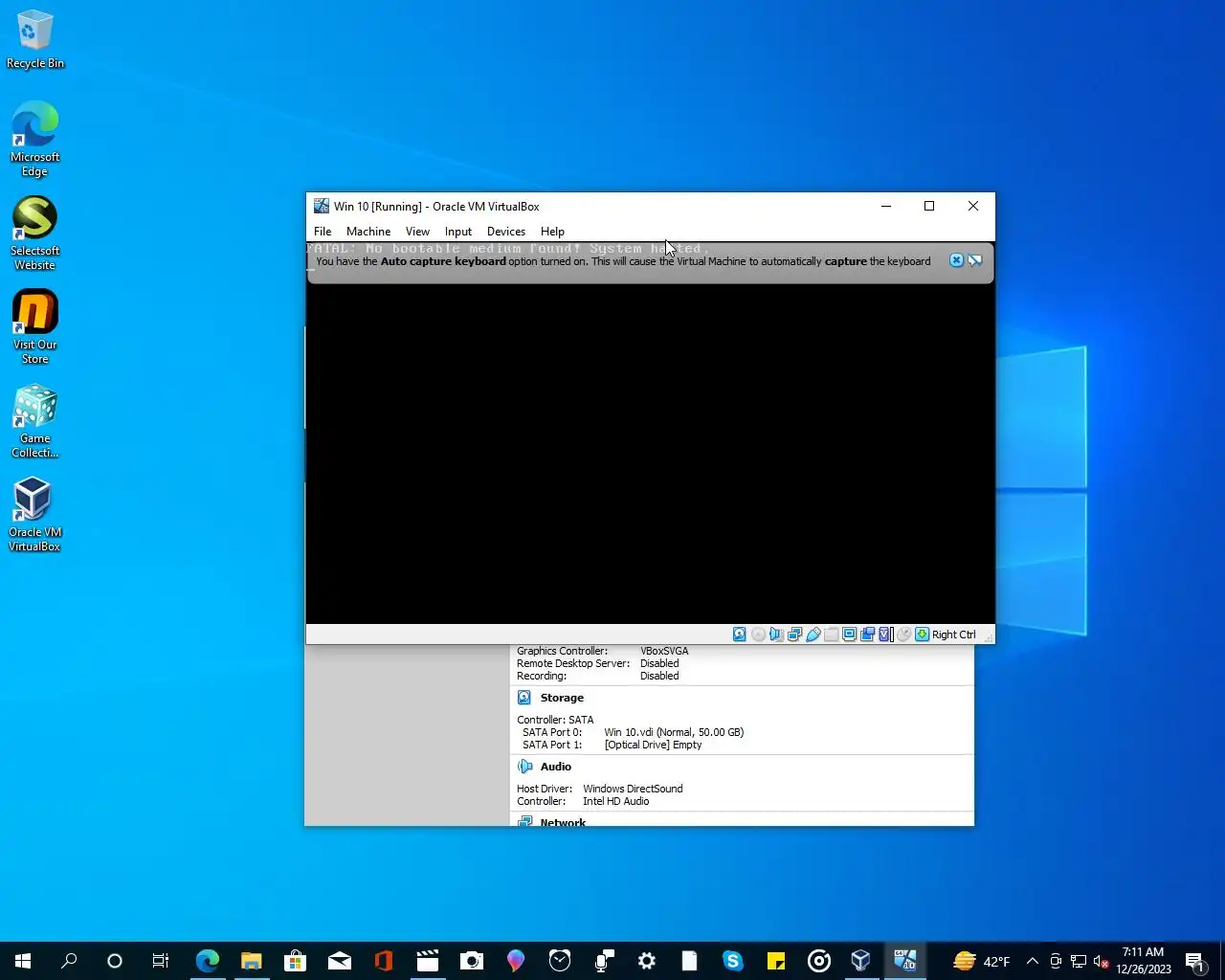
Task: Click 'Intel HD Audio' controller value
Action: pyautogui.click(x=616, y=801)
